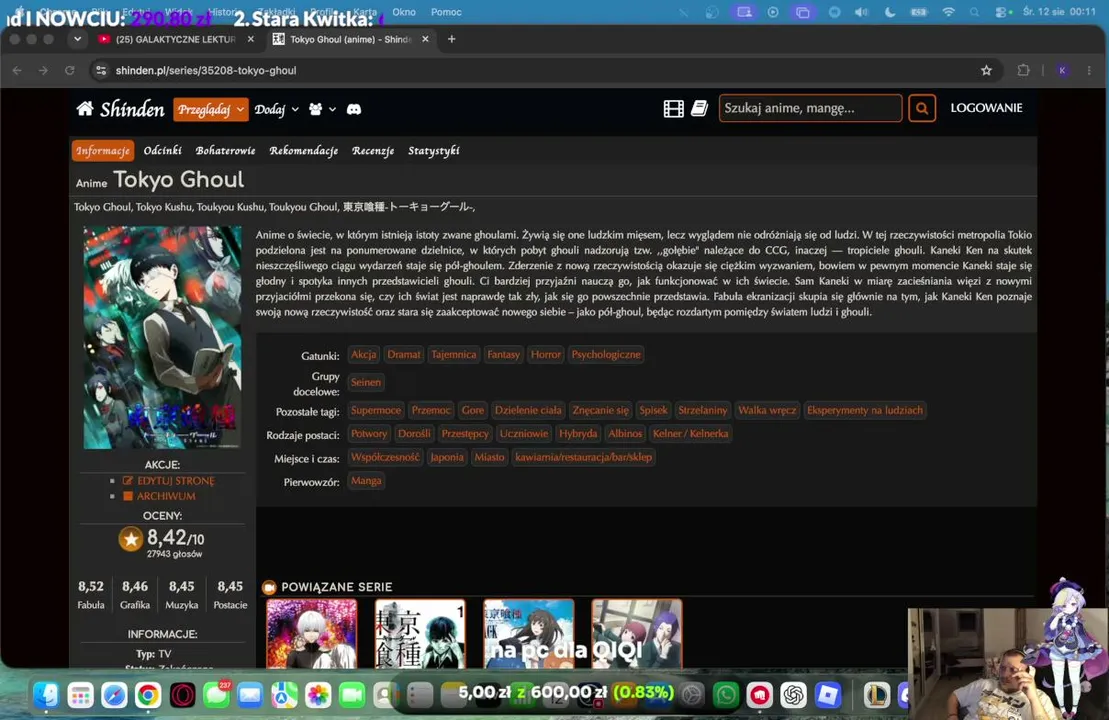This screenshot has width=1109, height=720.
Task: Focus the Szukaj anime, mangę search field
Action: pyautogui.click(x=810, y=108)
